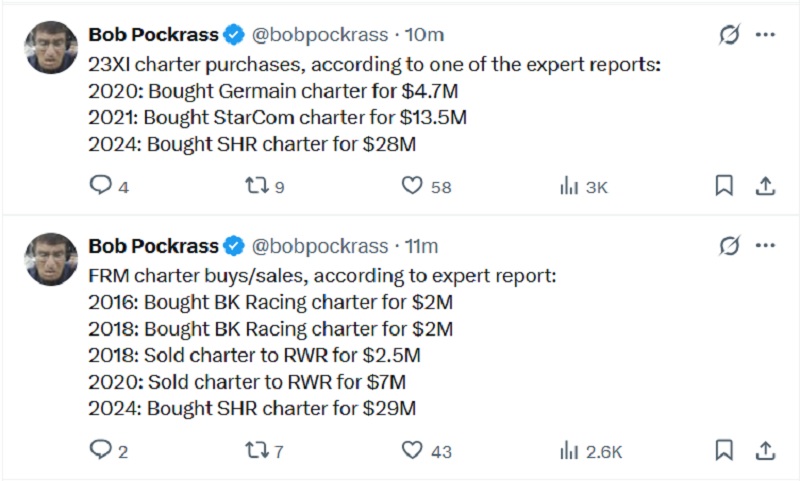Like the 23XI charter purchases tweet

point(412,186)
